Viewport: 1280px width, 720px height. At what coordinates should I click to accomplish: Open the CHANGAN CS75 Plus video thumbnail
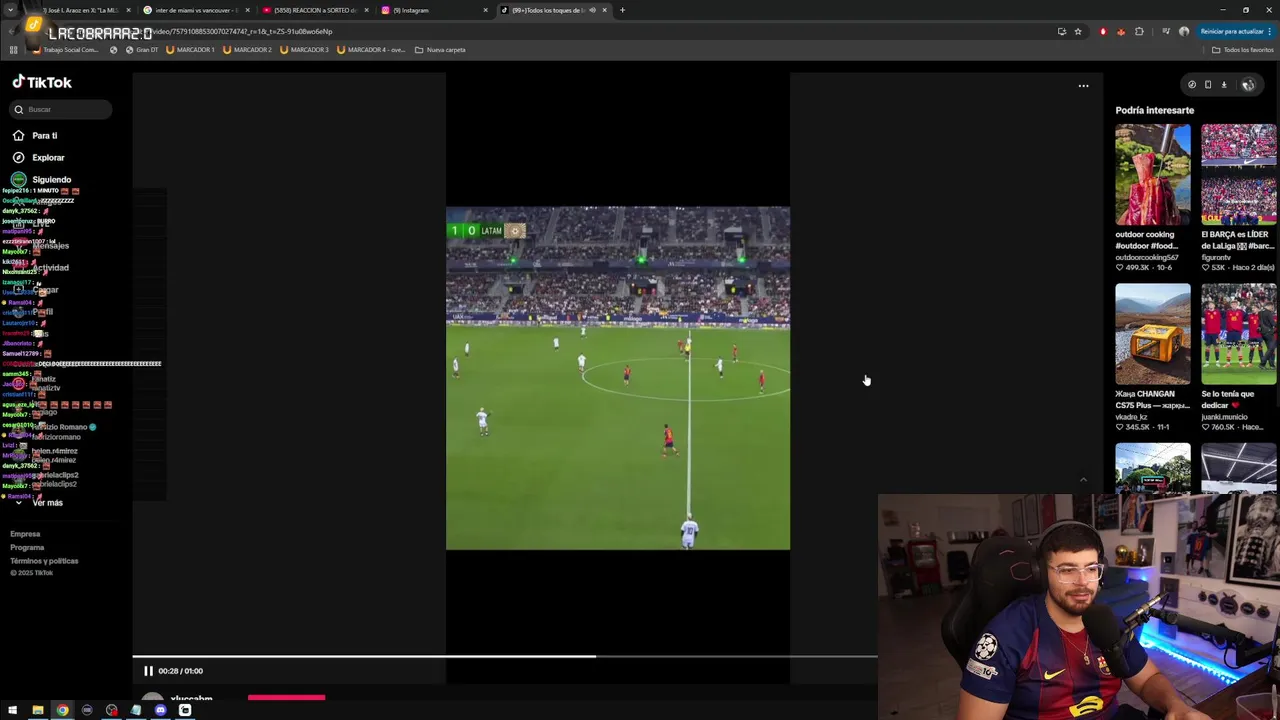1153,334
